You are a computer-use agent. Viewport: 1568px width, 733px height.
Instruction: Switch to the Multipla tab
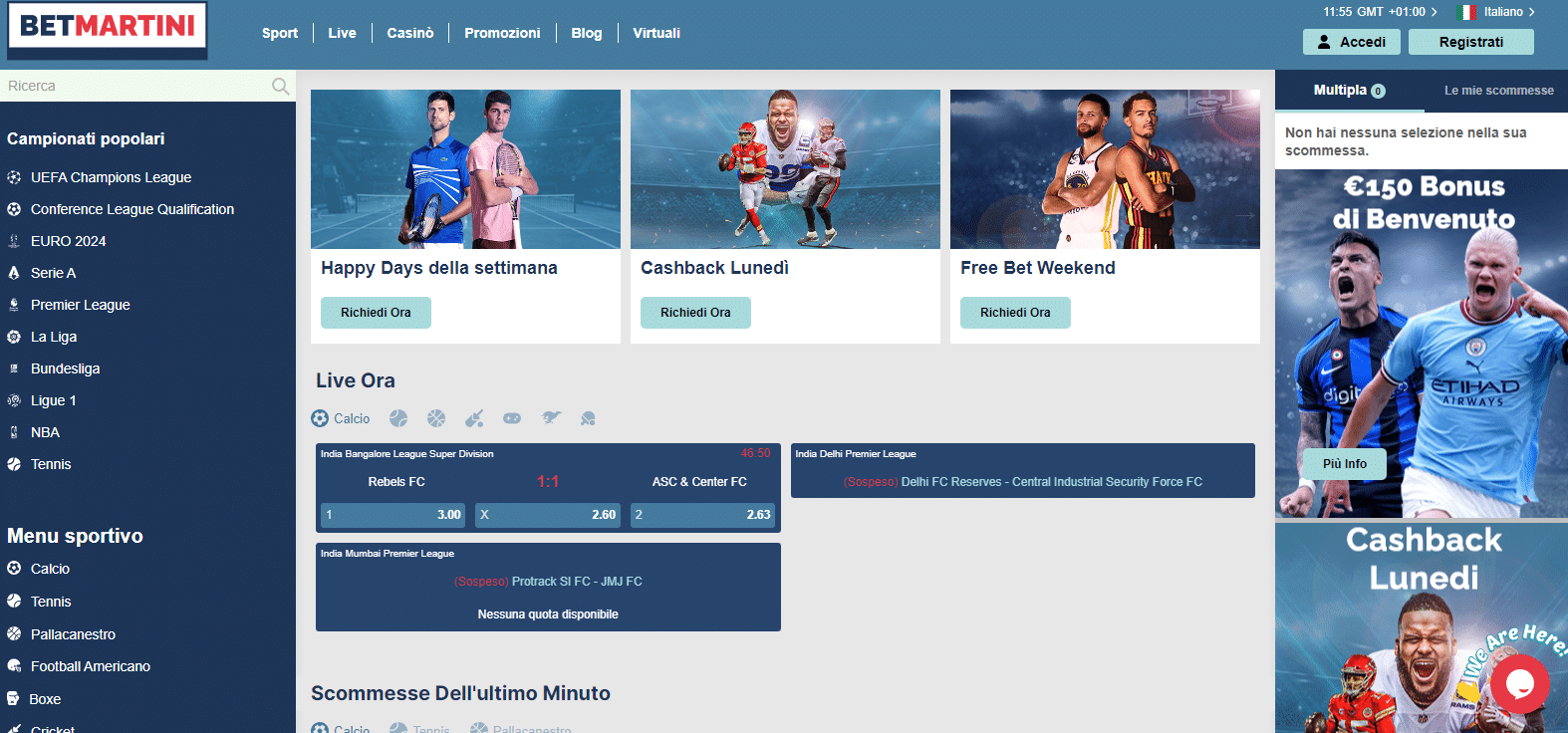1350,90
